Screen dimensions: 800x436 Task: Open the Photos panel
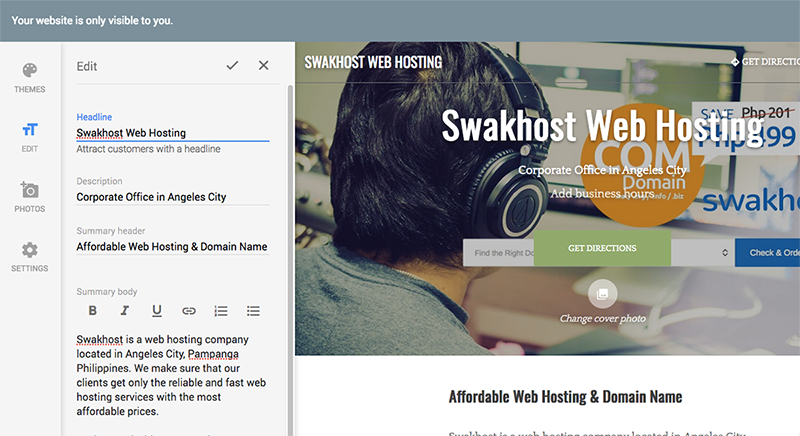(x=30, y=196)
